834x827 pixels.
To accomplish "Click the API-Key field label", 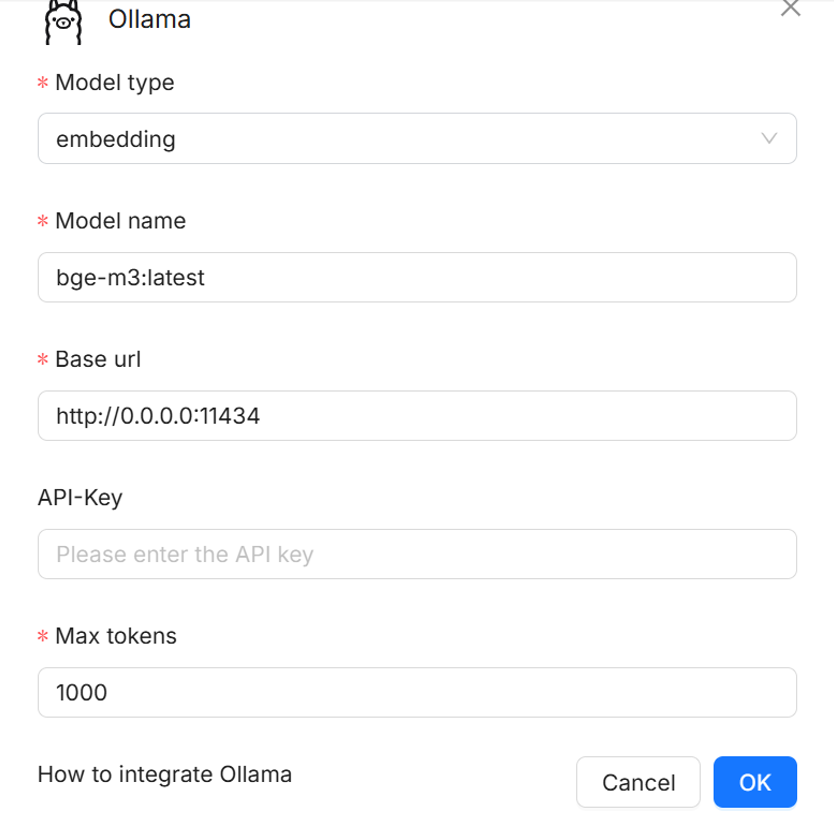I will point(80,497).
